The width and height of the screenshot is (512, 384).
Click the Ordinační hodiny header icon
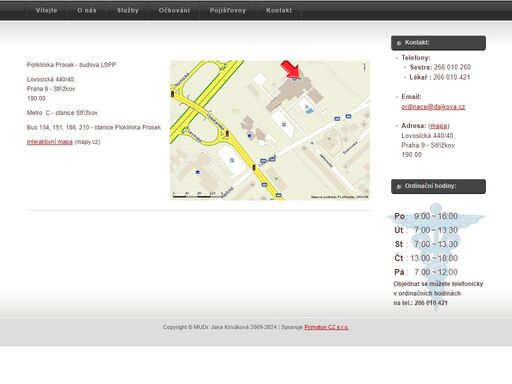coord(398,187)
